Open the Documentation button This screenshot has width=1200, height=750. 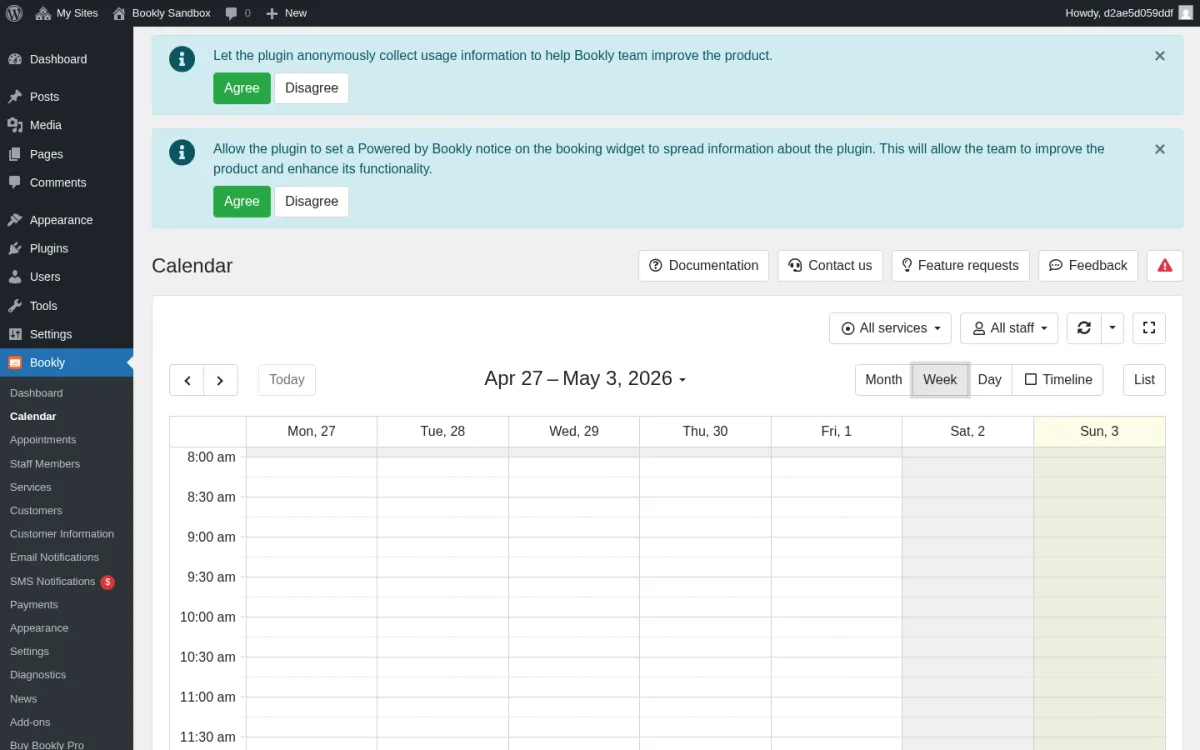[704, 265]
